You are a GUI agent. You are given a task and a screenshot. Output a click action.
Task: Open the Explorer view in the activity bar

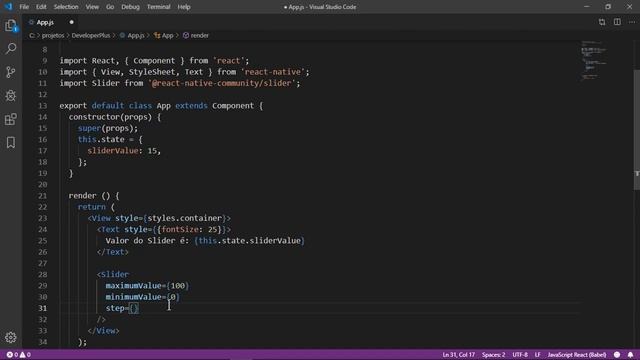pos(11,26)
